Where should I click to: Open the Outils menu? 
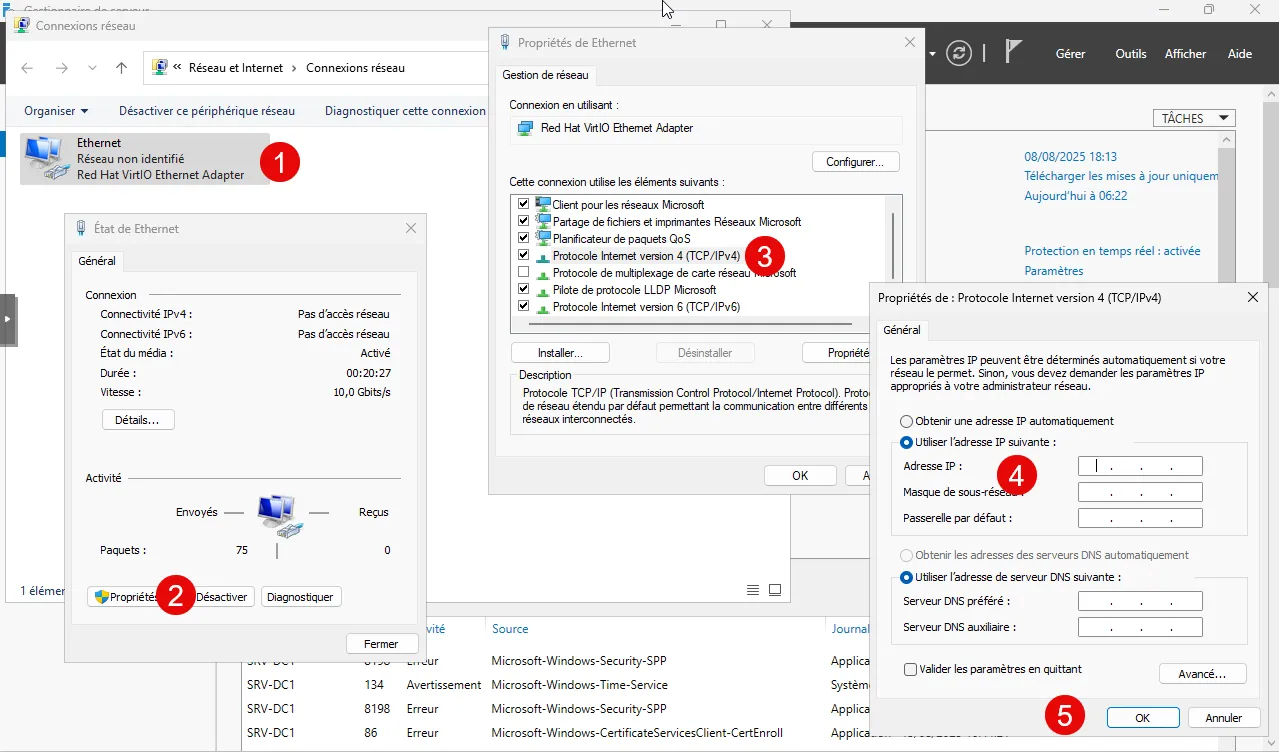(x=1130, y=54)
